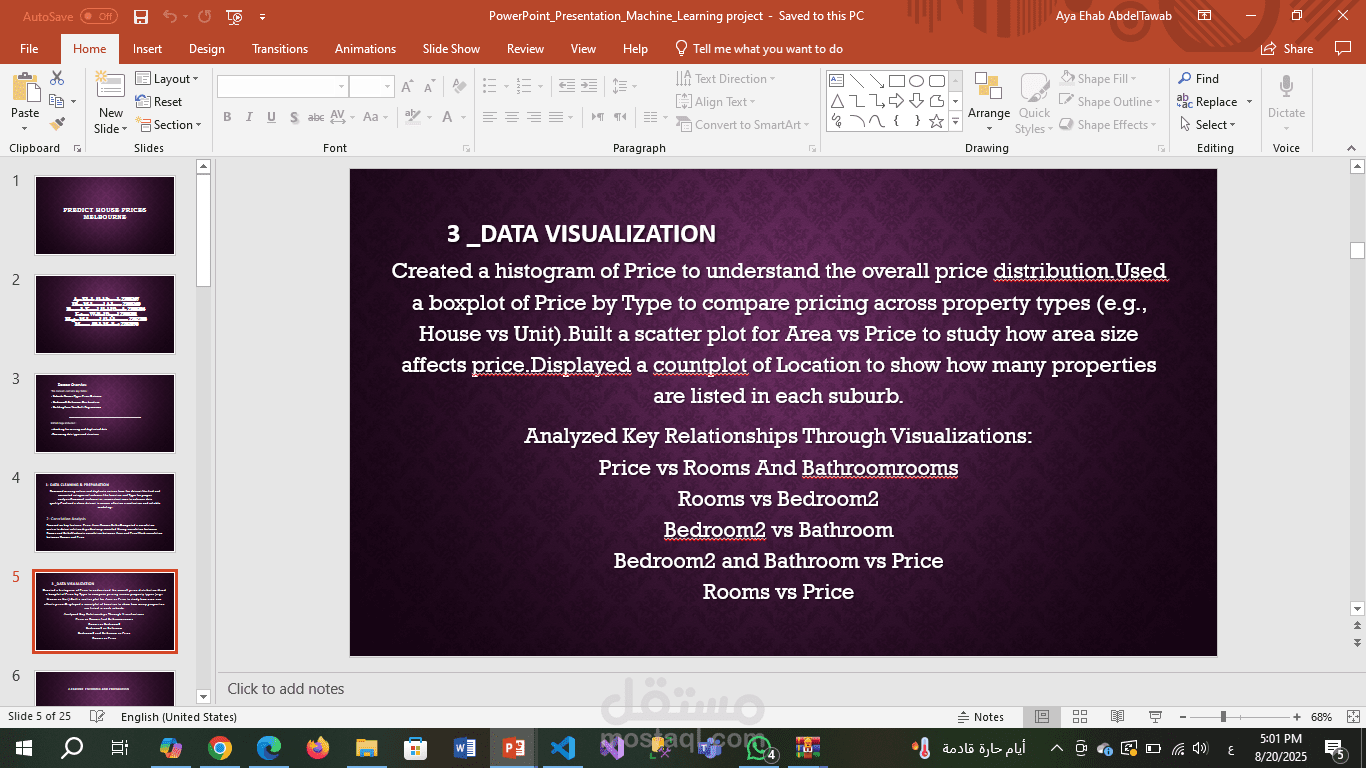This screenshot has width=1366, height=768.
Task: Select the Right Arrow shape
Action: 897,100
